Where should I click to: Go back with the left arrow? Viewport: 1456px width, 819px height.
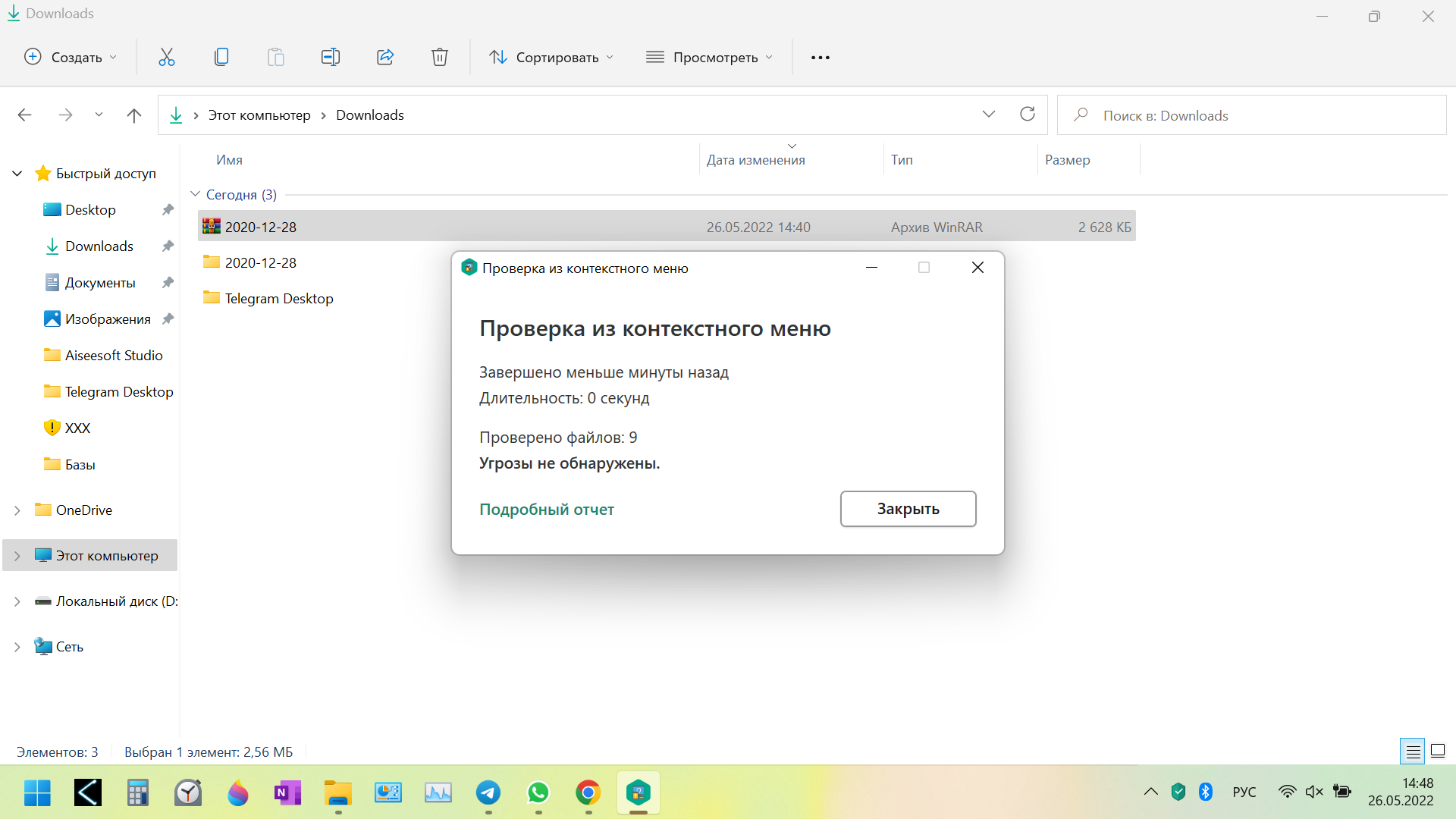click(x=24, y=115)
